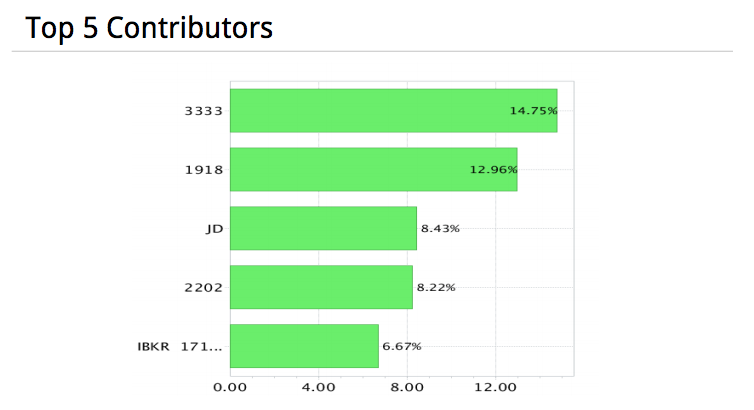The image size is (754, 410).
Task: Click the JD contributor bar
Action: pyautogui.click(x=322, y=228)
